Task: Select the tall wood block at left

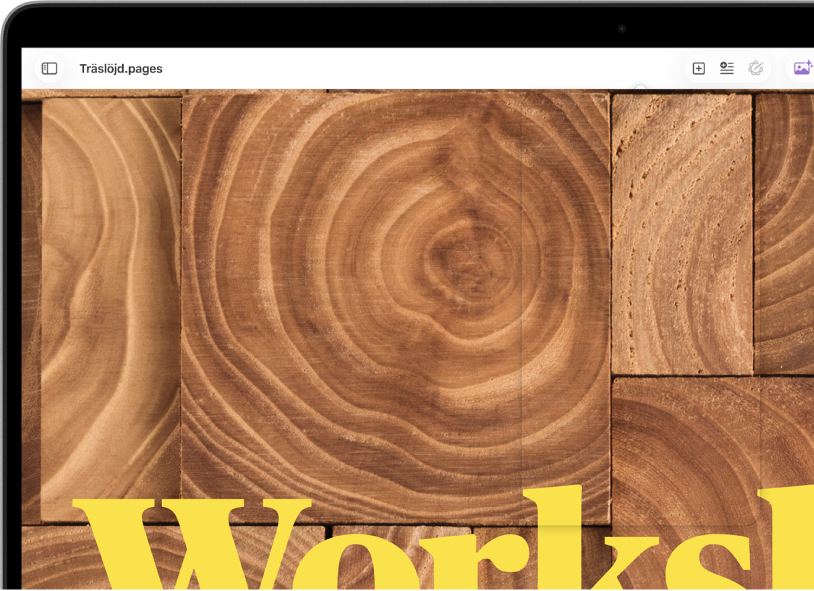Action: 111,309
